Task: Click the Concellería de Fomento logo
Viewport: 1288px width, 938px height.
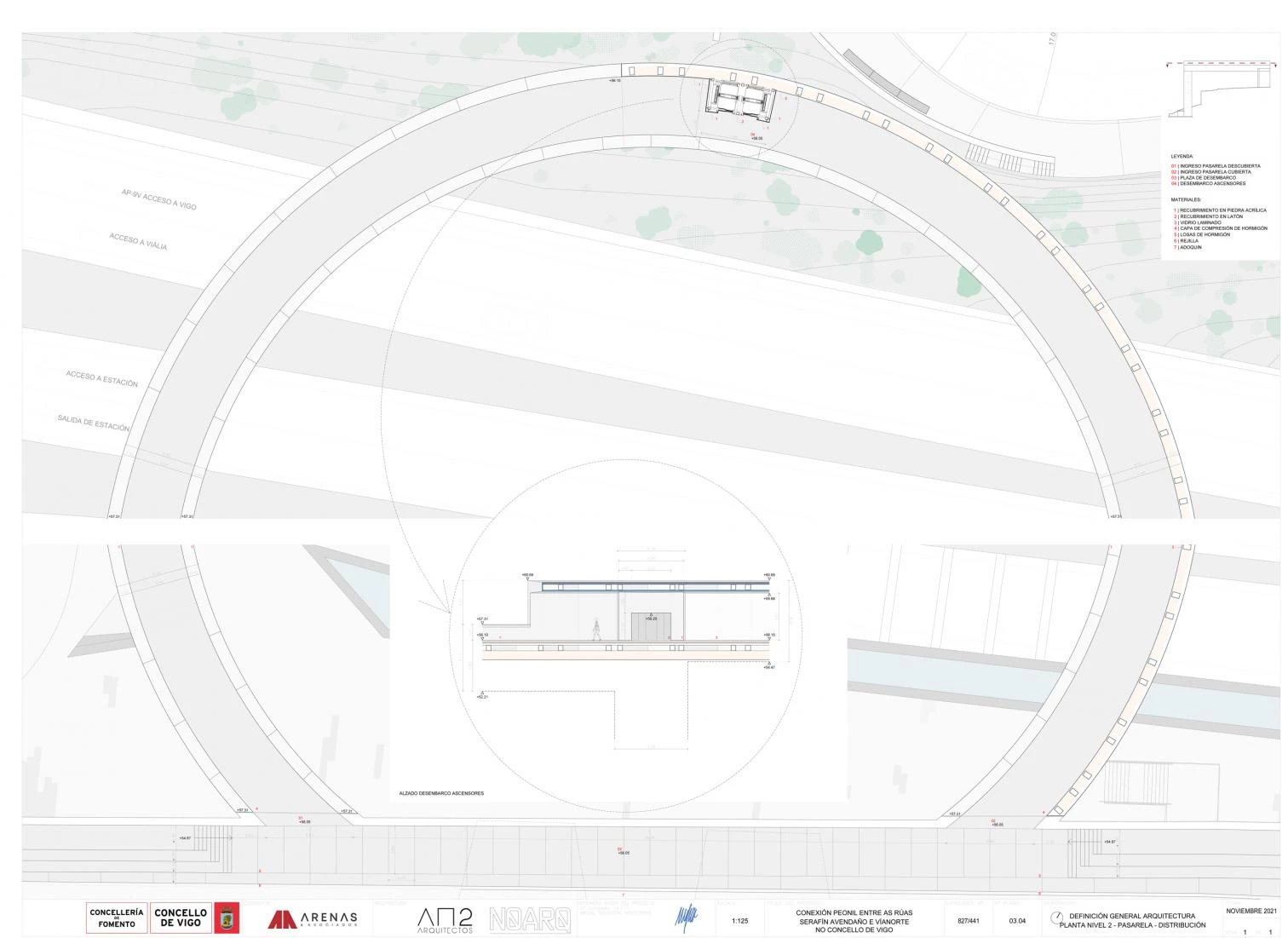Action: (x=117, y=918)
